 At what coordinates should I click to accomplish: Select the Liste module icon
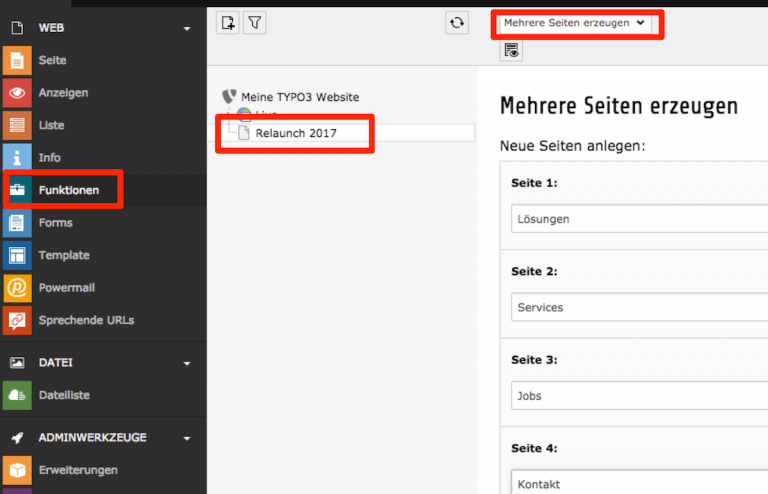click(x=17, y=125)
